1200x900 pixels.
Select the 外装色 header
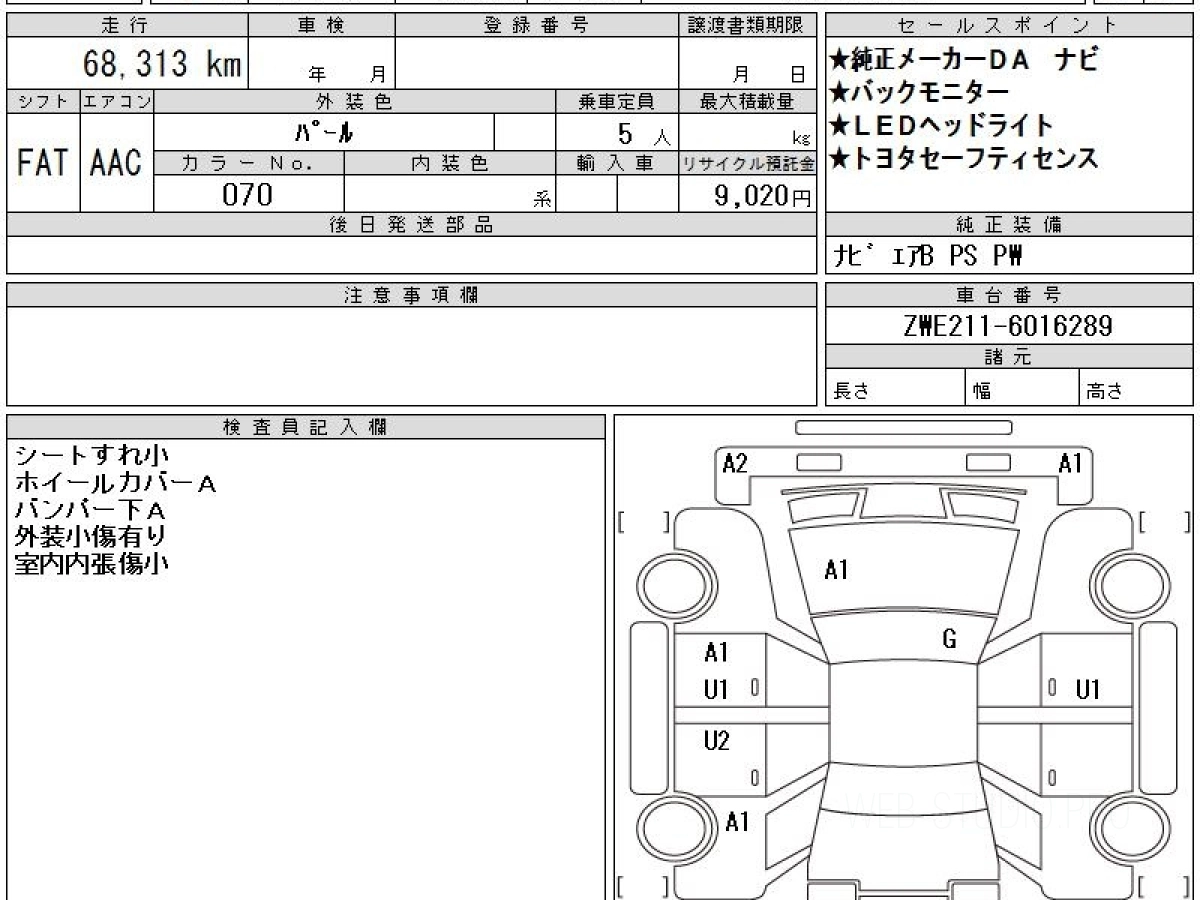355,101
